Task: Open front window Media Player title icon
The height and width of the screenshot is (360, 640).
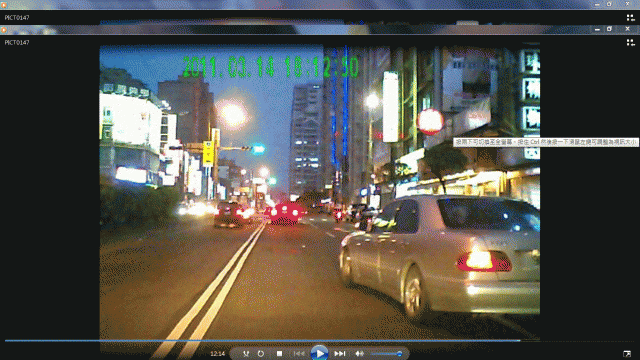Action: (4, 30)
